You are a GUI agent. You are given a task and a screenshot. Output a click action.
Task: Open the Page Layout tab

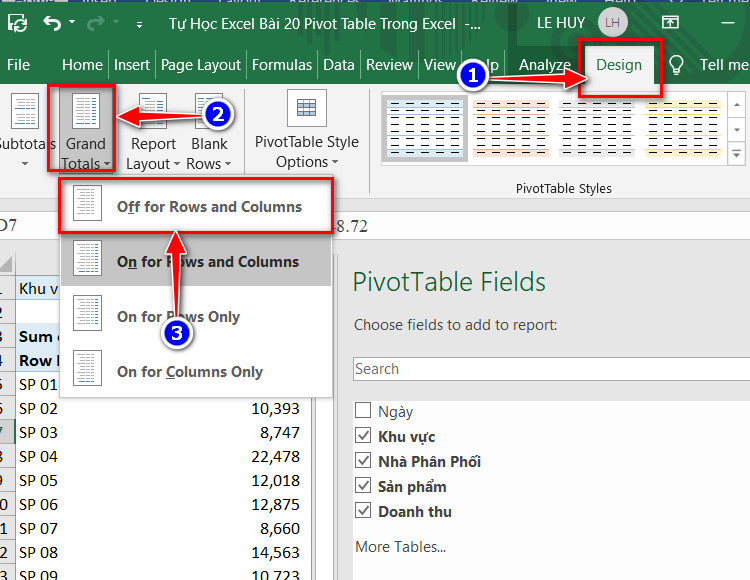pyautogui.click(x=201, y=65)
